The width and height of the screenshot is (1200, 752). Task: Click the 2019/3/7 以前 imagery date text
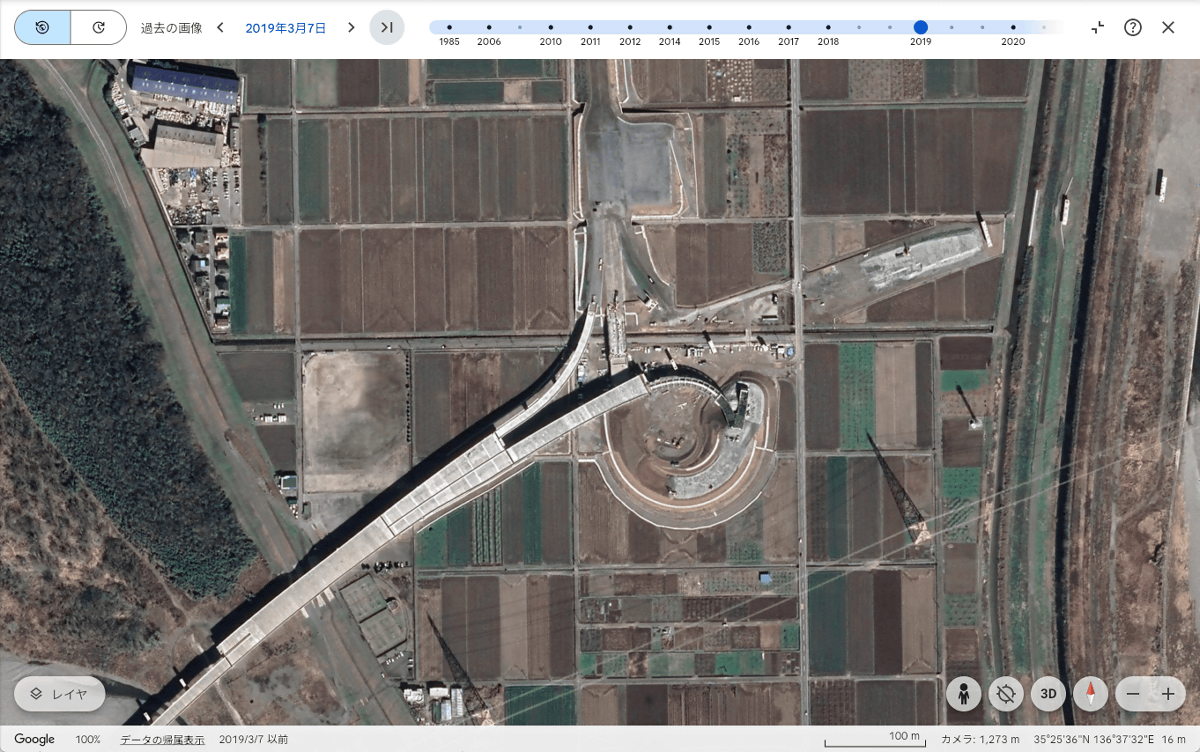click(254, 739)
